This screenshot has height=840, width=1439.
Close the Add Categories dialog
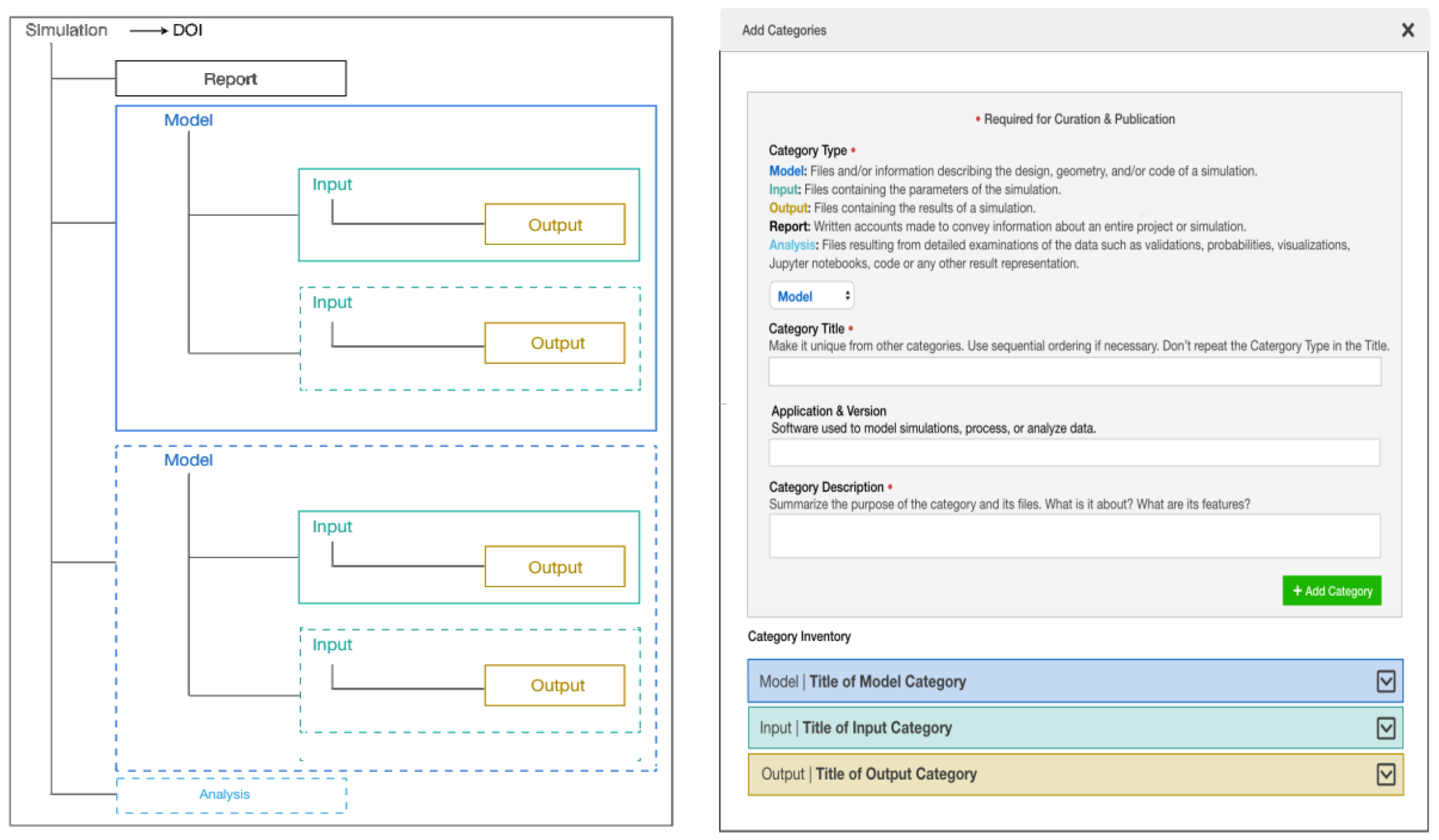[x=1407, y=30]
